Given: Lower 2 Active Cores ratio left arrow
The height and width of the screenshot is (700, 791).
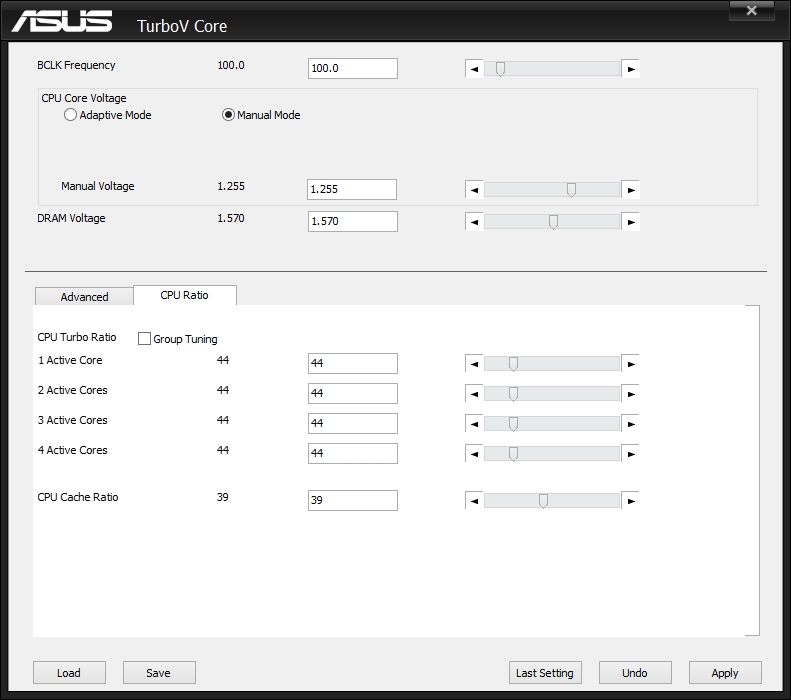Looking at the screenshot, I should pyautogui.click(x=474, y=394).
